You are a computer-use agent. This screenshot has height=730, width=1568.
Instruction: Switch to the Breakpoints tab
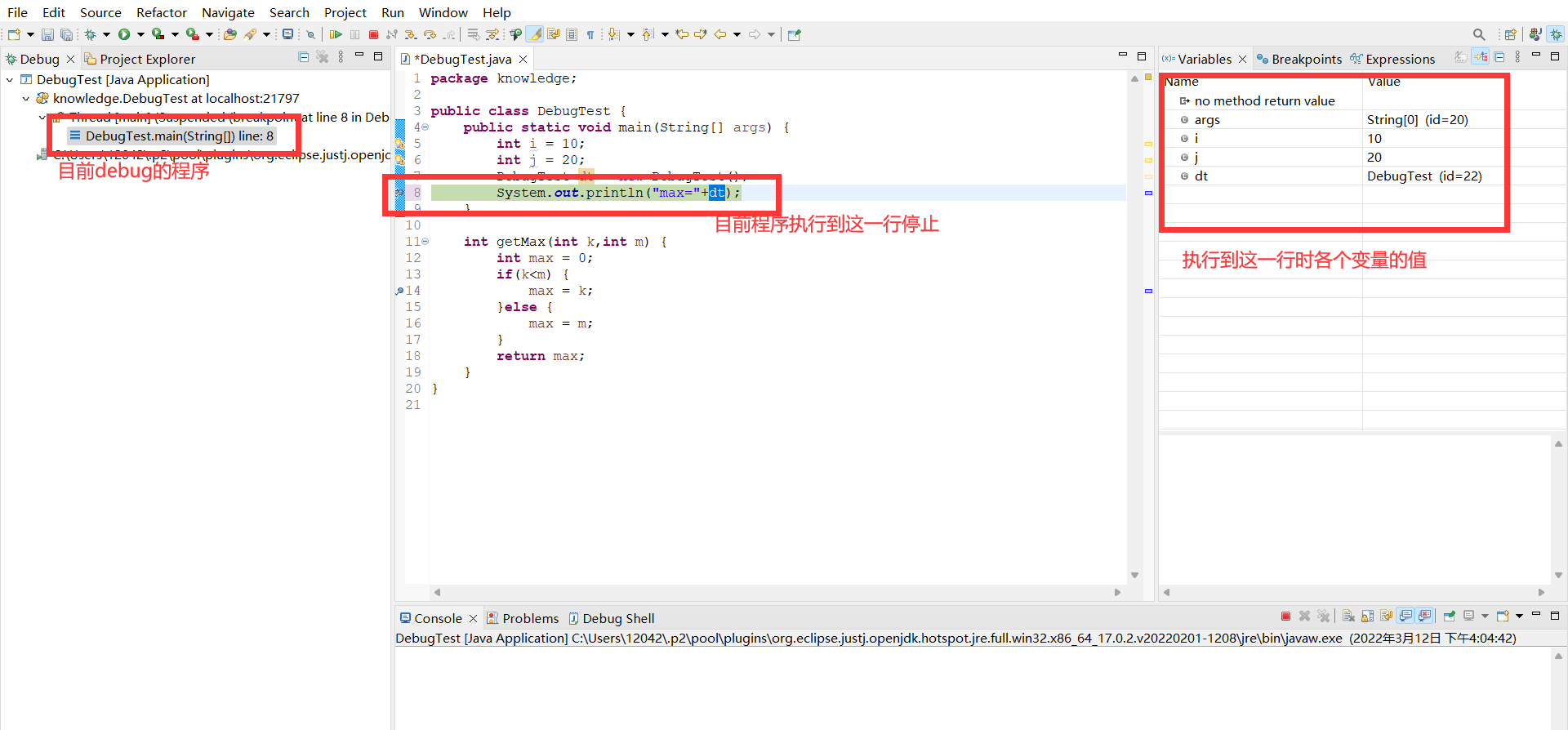pyautogui.click(x=1298, y=59)
